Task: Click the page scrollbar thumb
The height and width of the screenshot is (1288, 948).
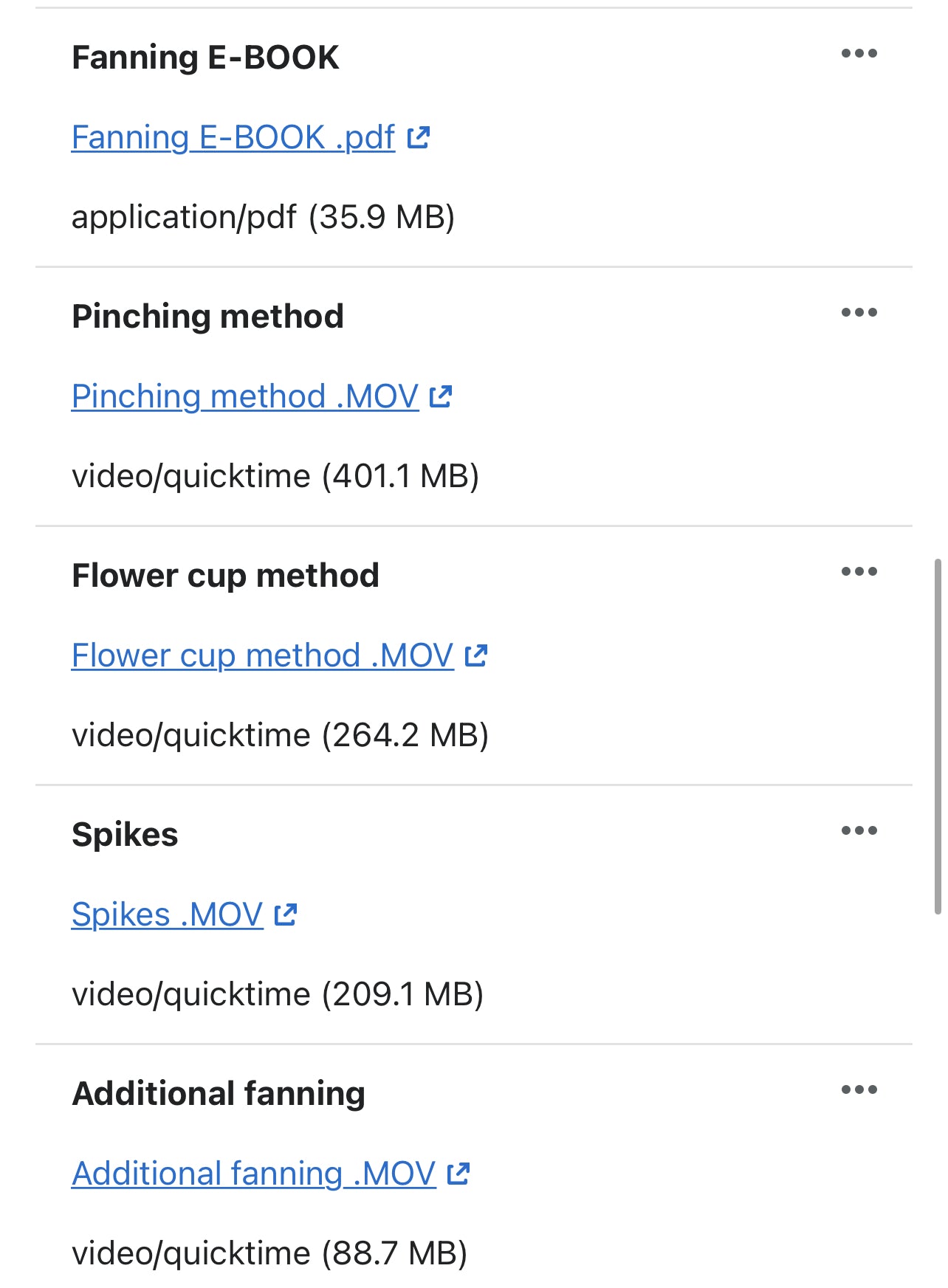Action: (938, 737)
